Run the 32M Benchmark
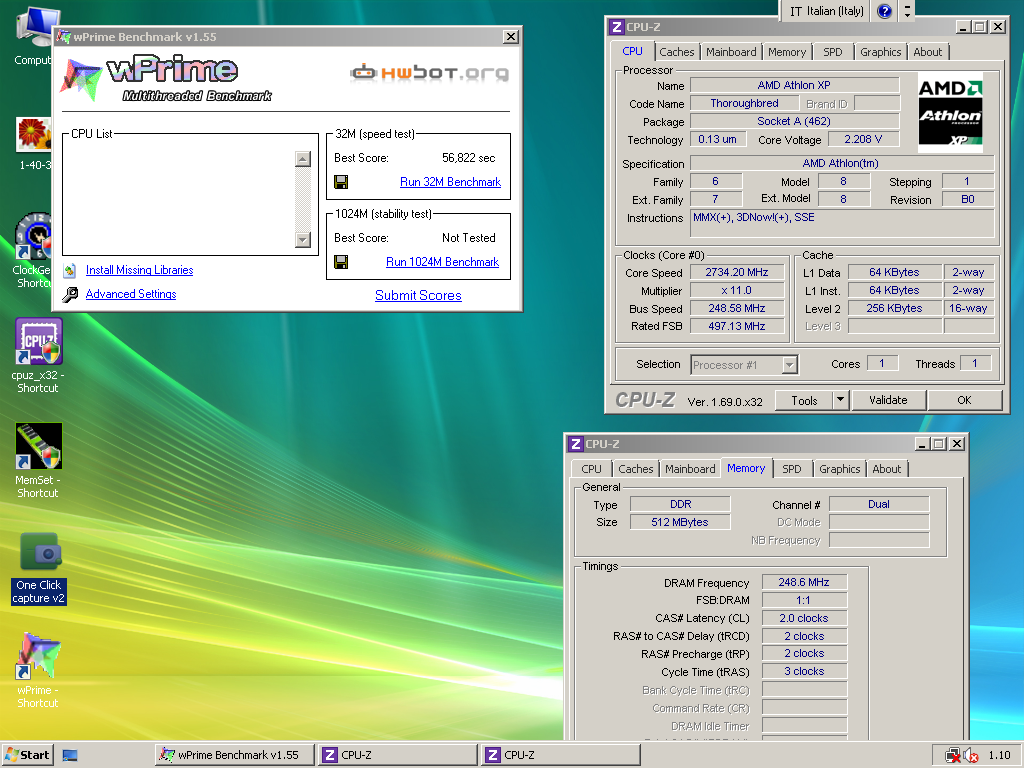Viewport: 1024px width, 768px height. point(450,182)
